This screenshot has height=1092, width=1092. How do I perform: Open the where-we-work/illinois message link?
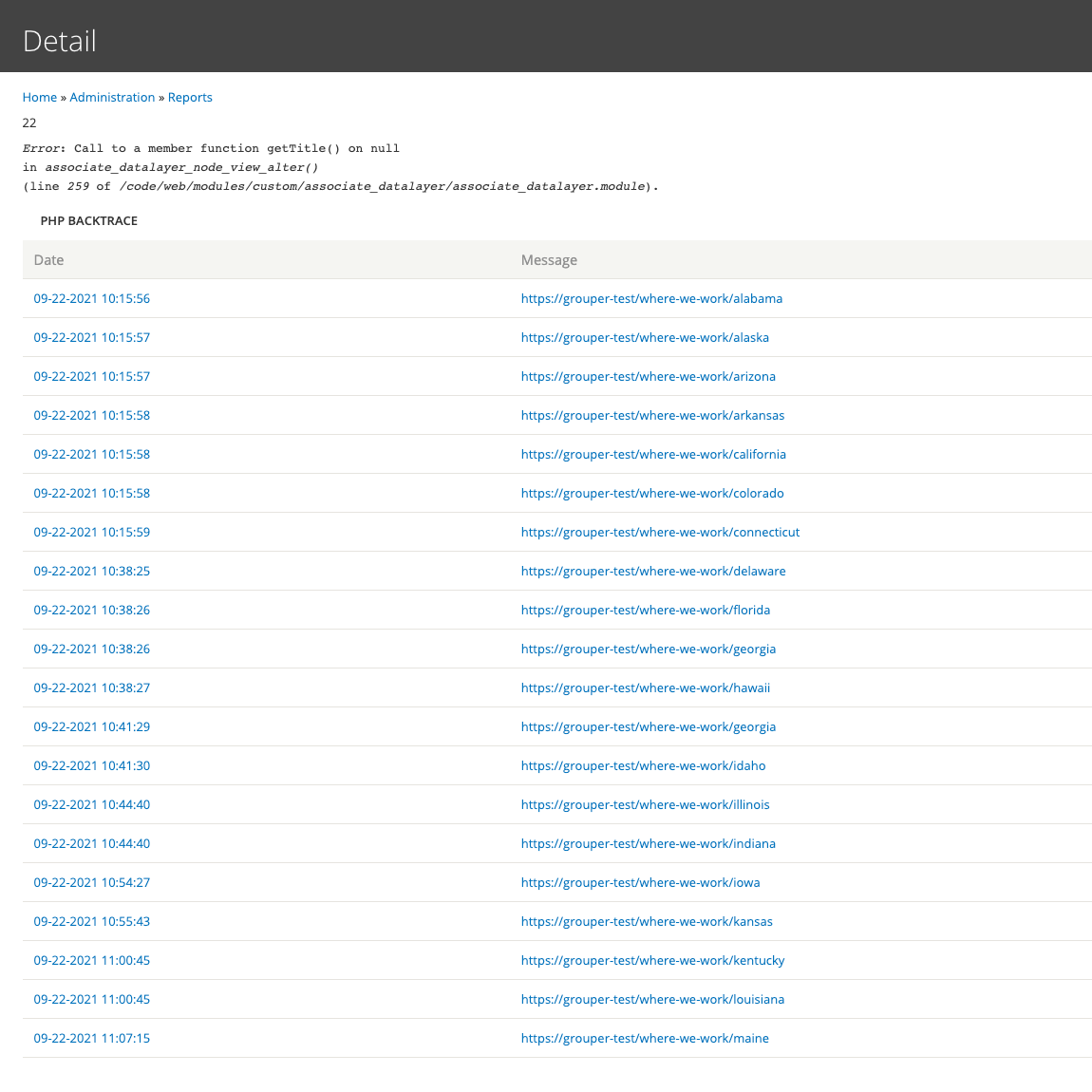646,805
